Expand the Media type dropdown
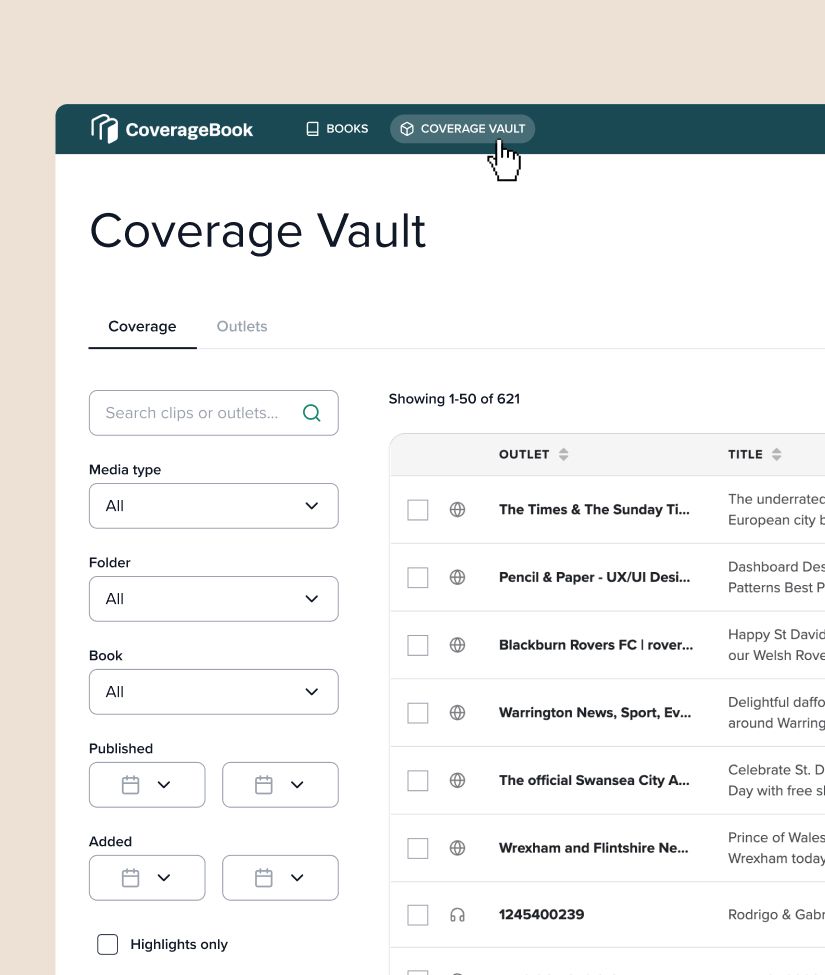 214,506
